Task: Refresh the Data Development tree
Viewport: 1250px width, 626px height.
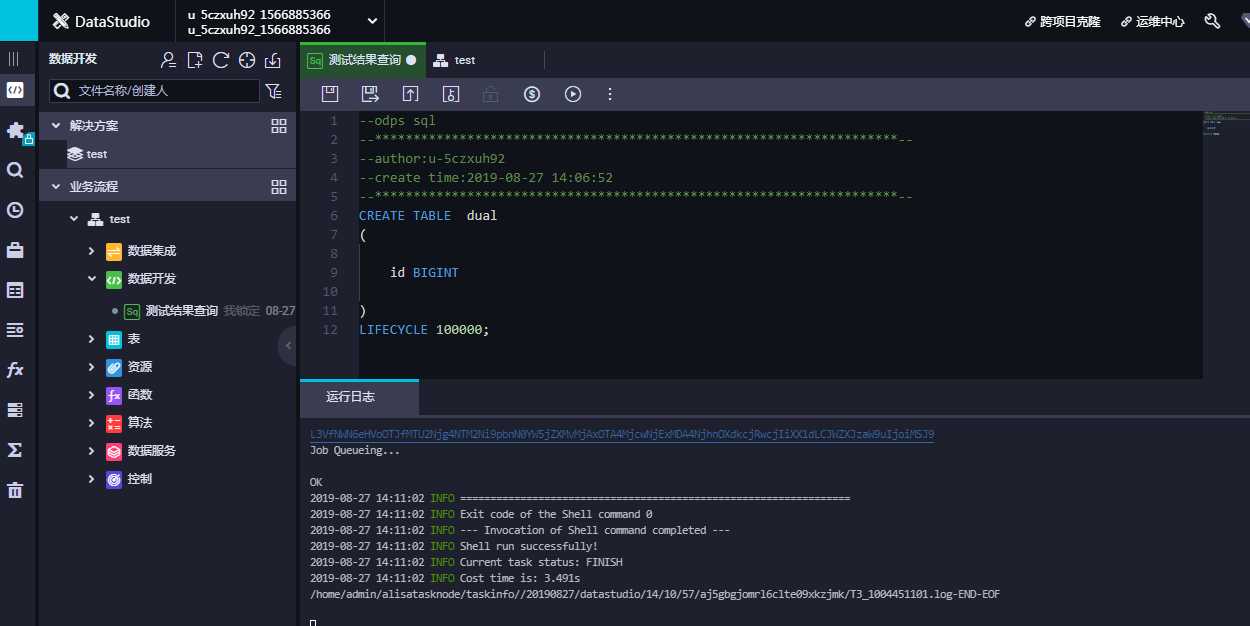Action: [x=221, y=60]
